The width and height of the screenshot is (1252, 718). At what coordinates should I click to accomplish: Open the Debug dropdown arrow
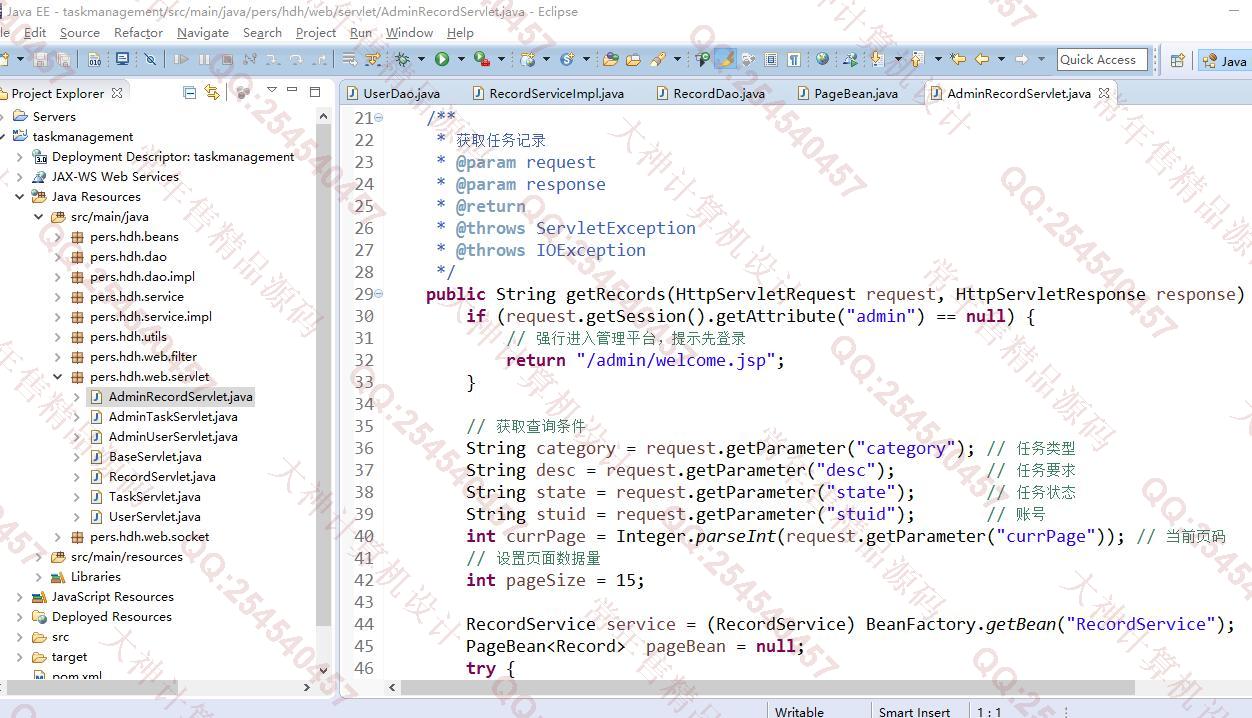pos(421,60)
